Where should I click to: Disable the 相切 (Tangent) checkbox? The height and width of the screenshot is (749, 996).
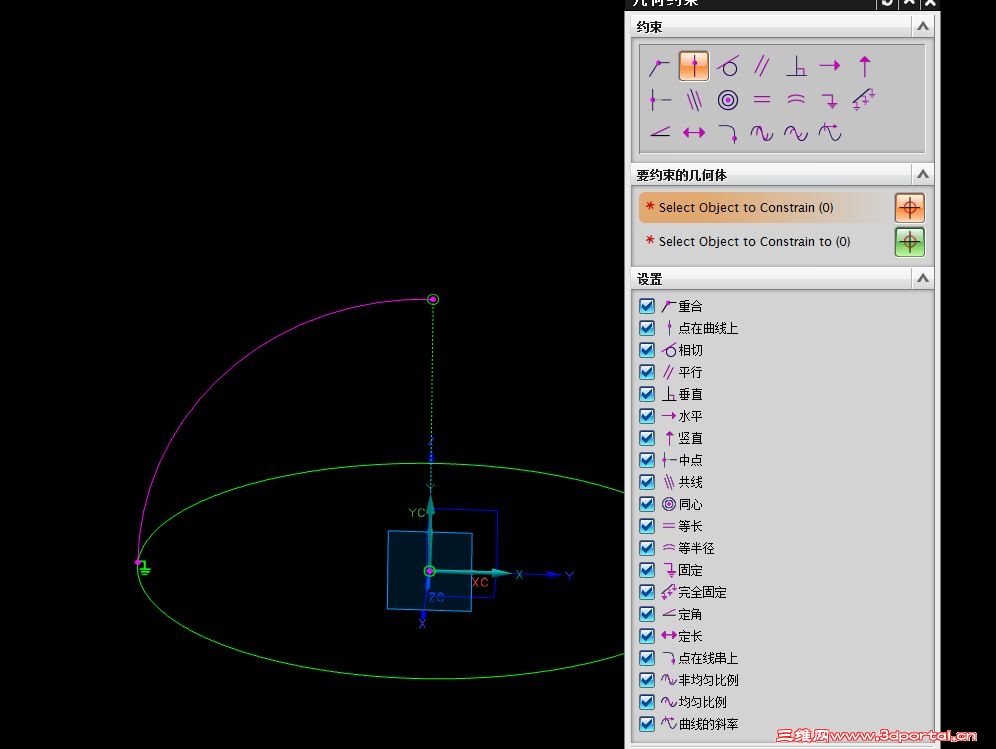(647, 350)
